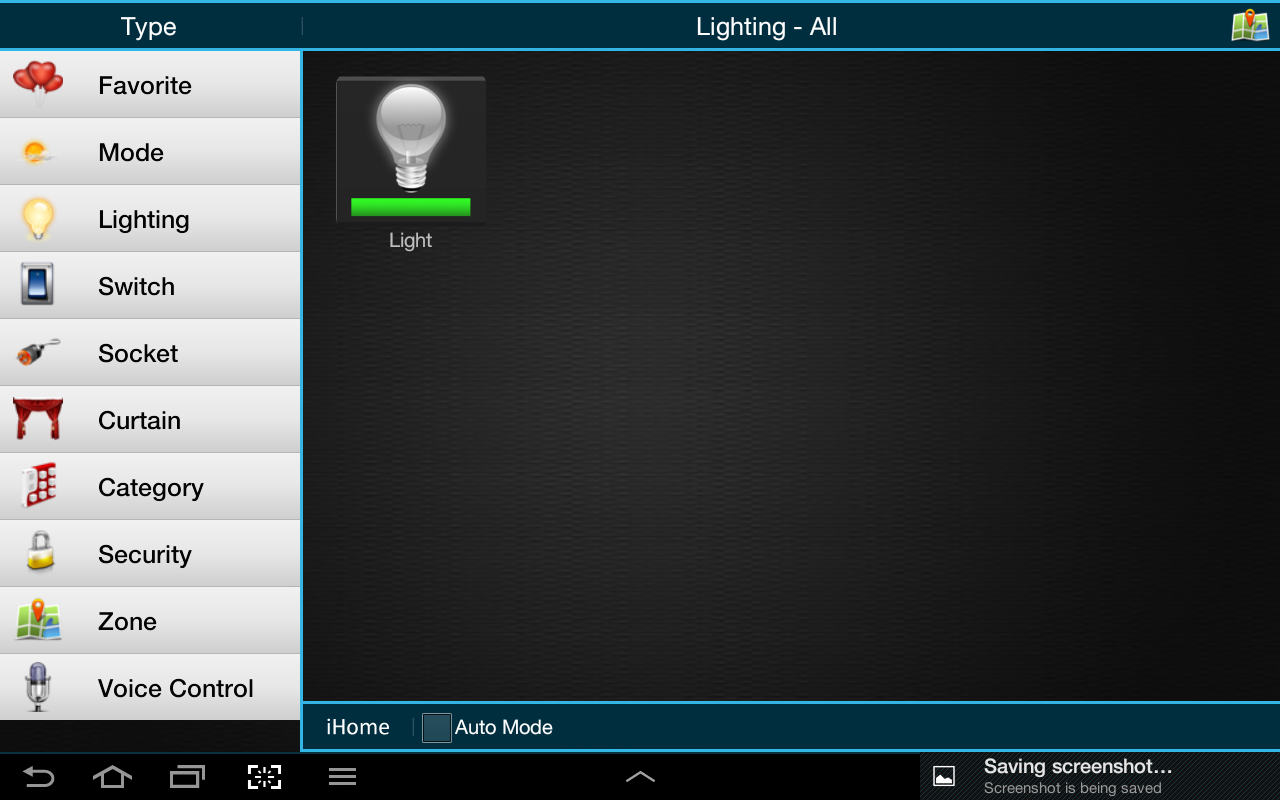
Task: Enable the Auto Mode checkbox
Action: 437,727
